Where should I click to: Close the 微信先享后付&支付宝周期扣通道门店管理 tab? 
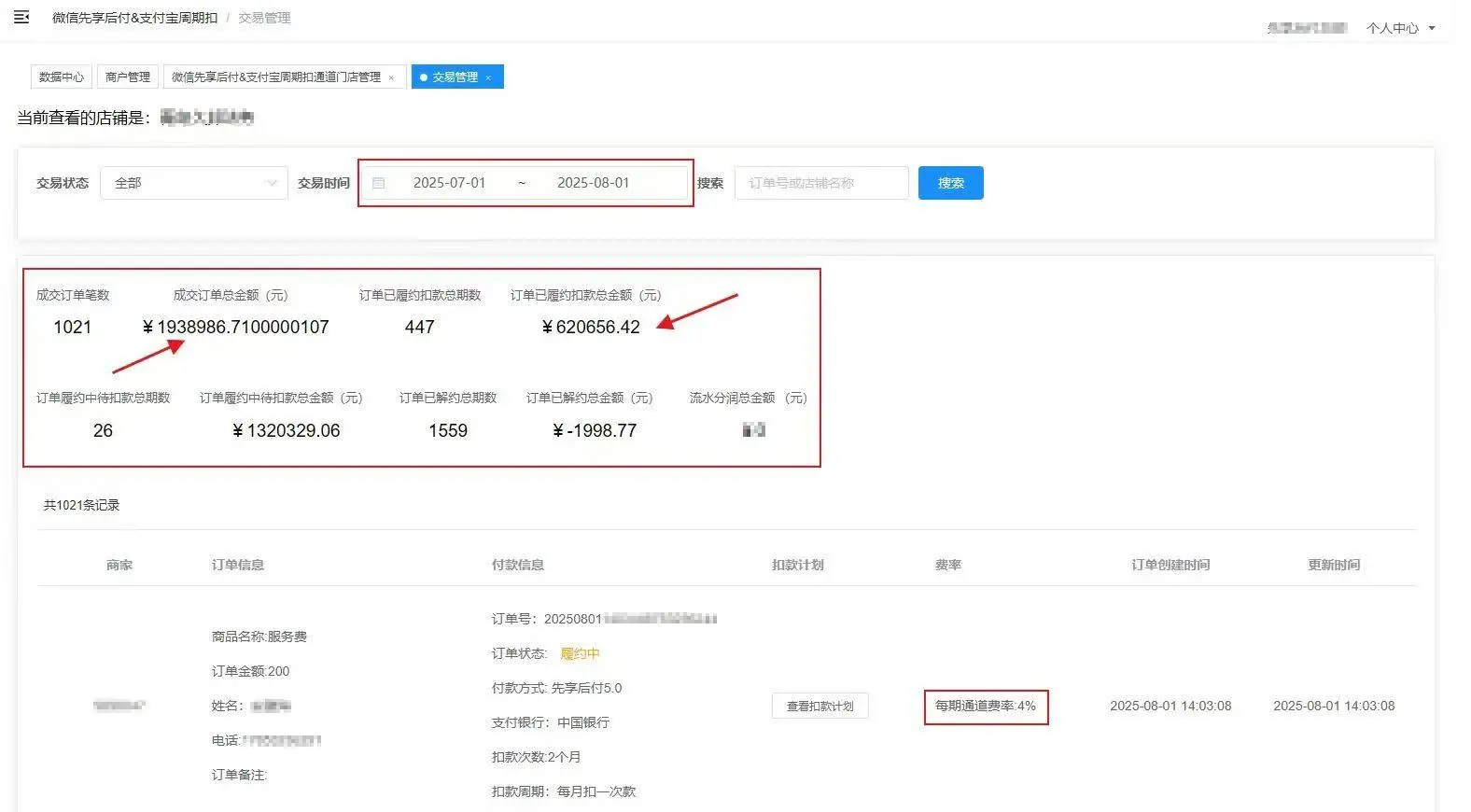point(391,77)
